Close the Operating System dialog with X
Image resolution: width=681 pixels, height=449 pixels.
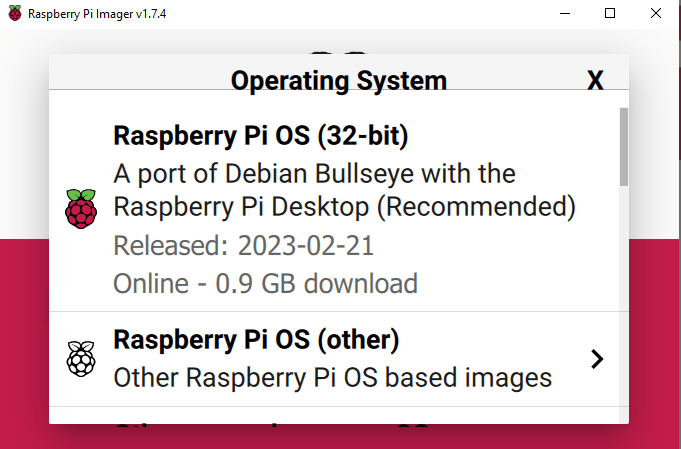[595, 80]
